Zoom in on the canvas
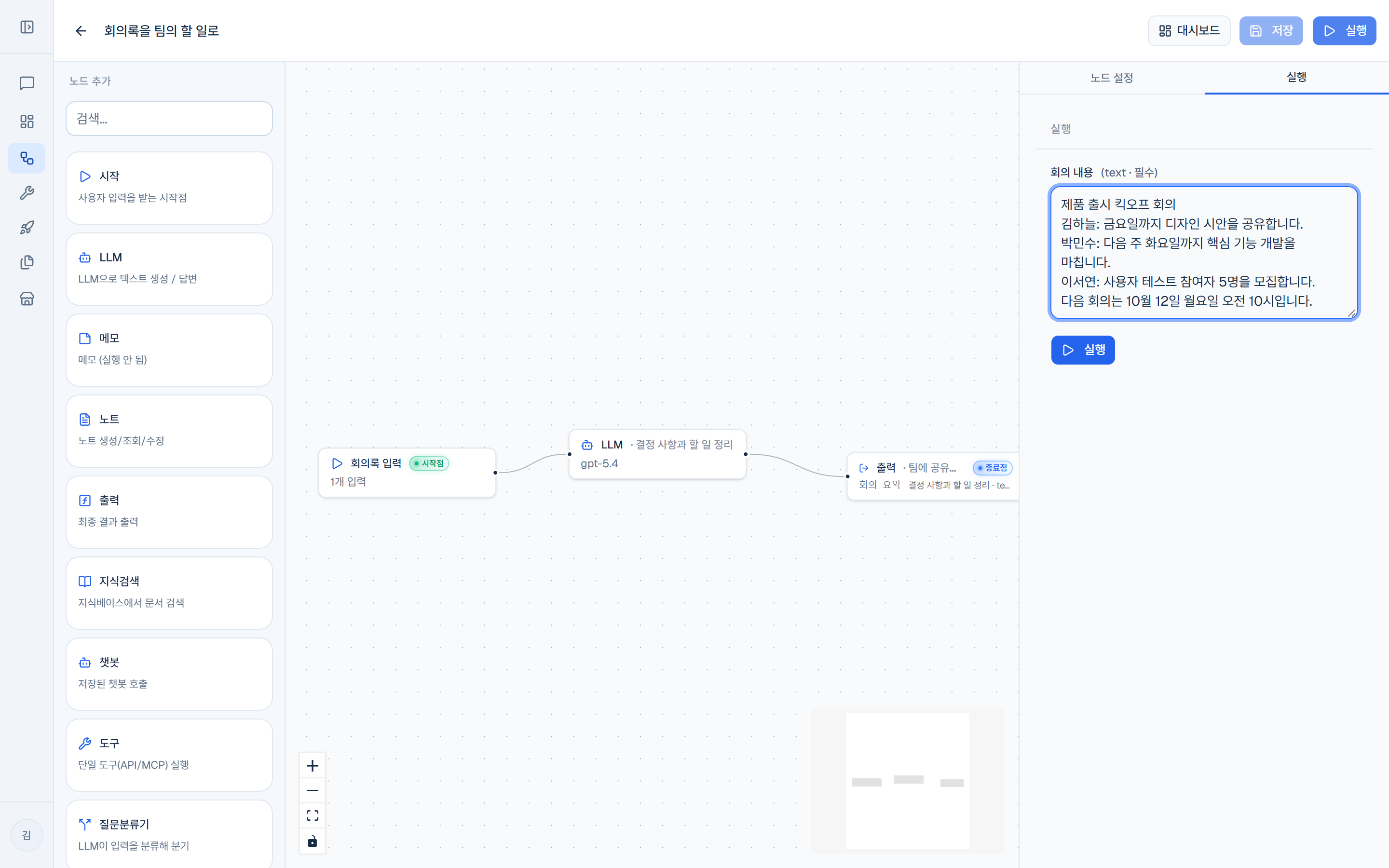The height and width of the screenshot is (868, 1389). (x=312, y=766)
